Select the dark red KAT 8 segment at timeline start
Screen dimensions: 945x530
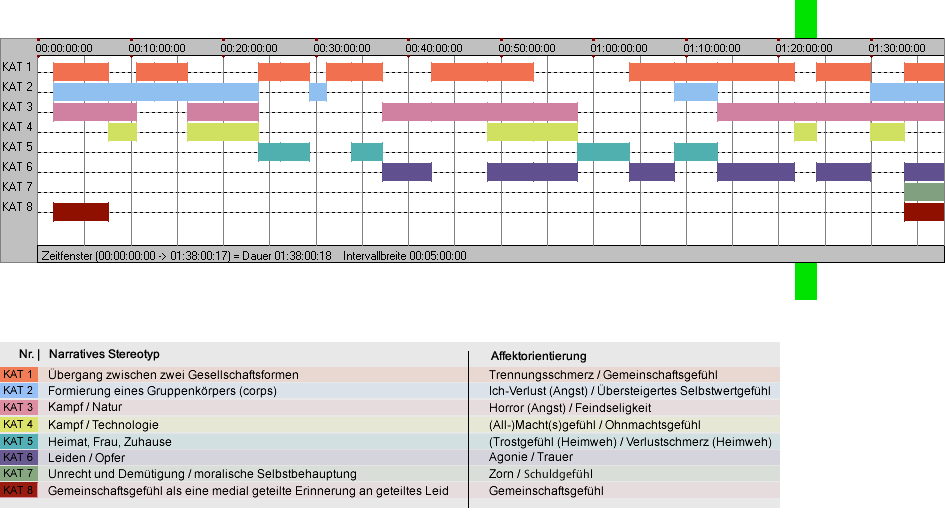point(81,212)
